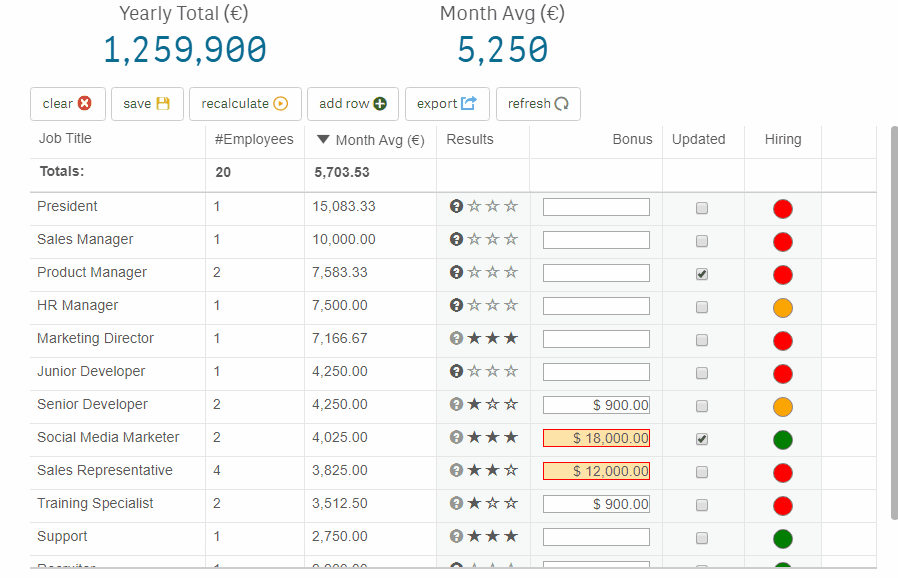Screen dimensions: 898x578
Task: Check Updated box for Sales Representative
Action: click(702, 472)
